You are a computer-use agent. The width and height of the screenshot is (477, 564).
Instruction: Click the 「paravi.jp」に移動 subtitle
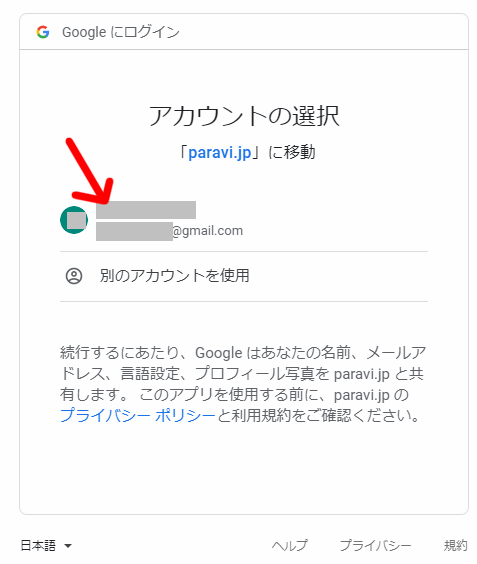(x=246, y=153)
